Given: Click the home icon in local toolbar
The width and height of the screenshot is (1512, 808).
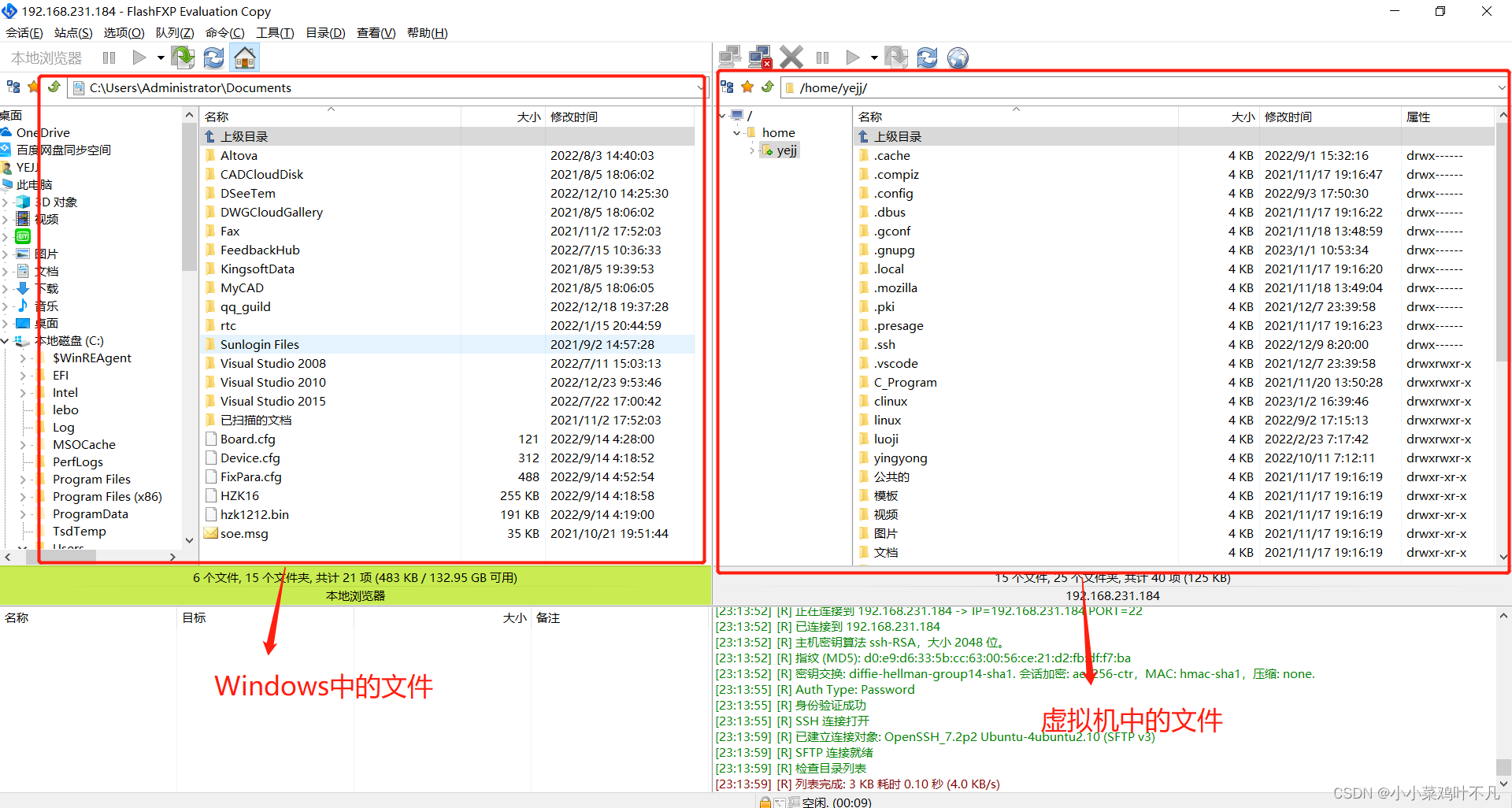Looking at the screenshot, I should coord(245,57).
